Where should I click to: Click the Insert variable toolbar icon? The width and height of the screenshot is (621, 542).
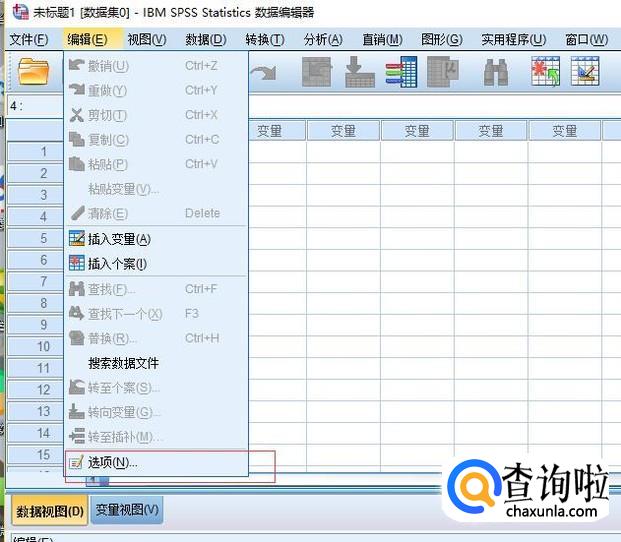tap(585, 71)
